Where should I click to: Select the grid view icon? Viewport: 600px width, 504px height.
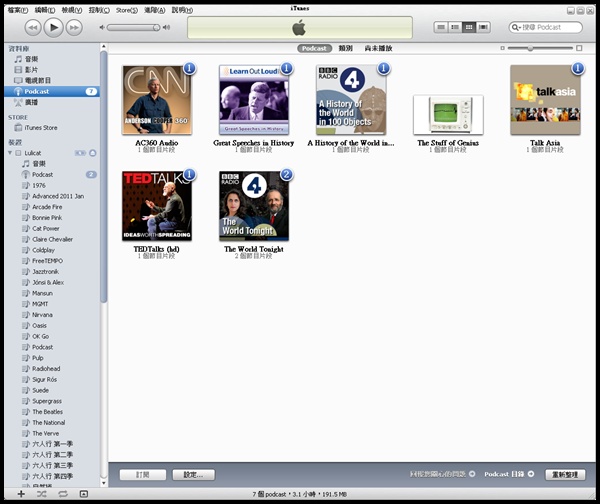pyautogui.click(x=469, y=27)
